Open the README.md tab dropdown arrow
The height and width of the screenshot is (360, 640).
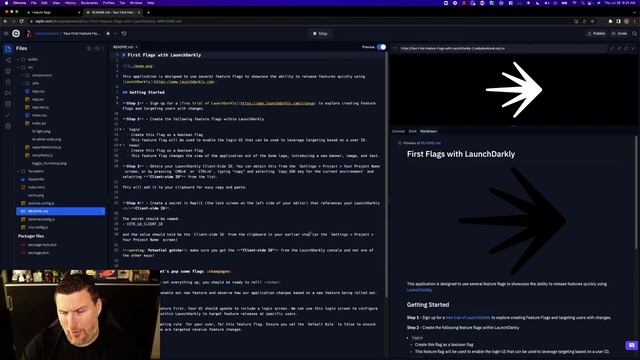click(x=136, y=47)
